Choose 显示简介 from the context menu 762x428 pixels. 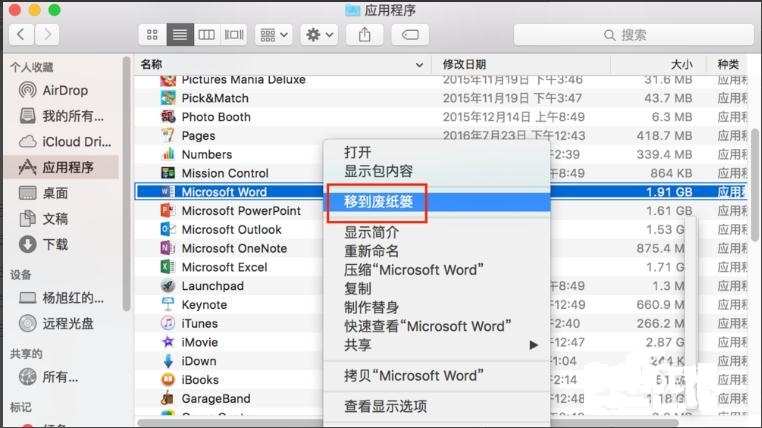point(437,232)
